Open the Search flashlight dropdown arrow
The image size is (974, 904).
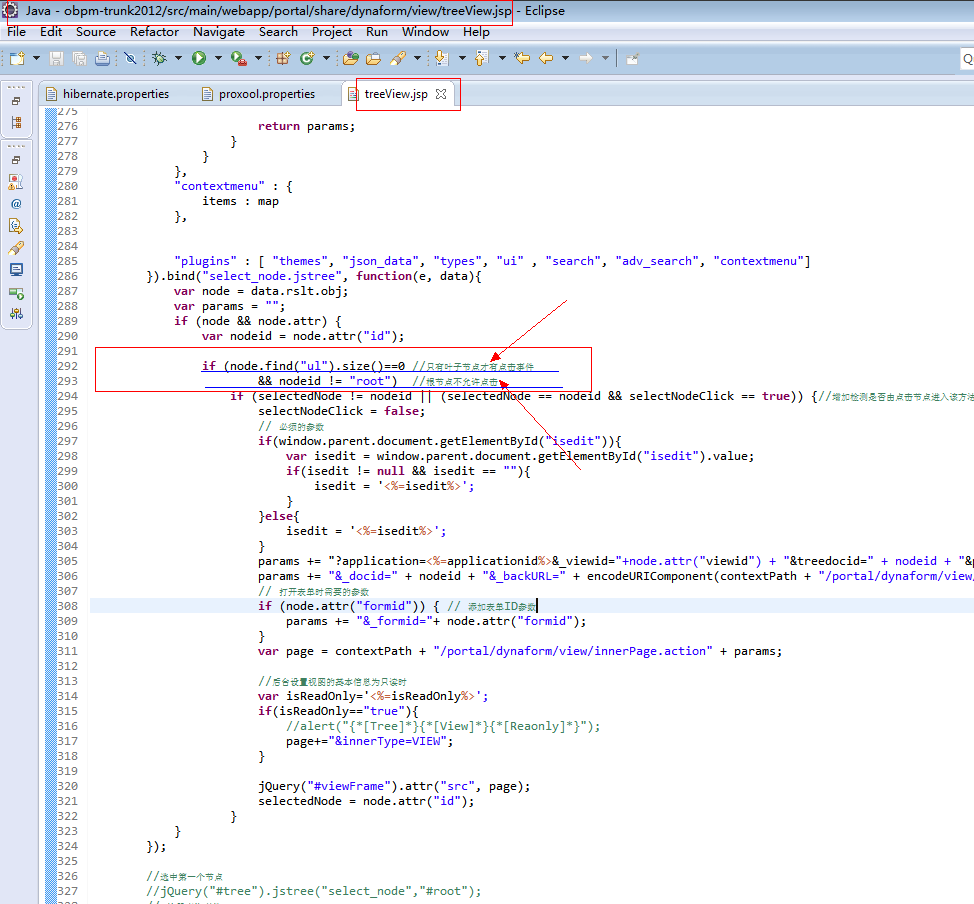pyautogui.click(x=417, y=58)
